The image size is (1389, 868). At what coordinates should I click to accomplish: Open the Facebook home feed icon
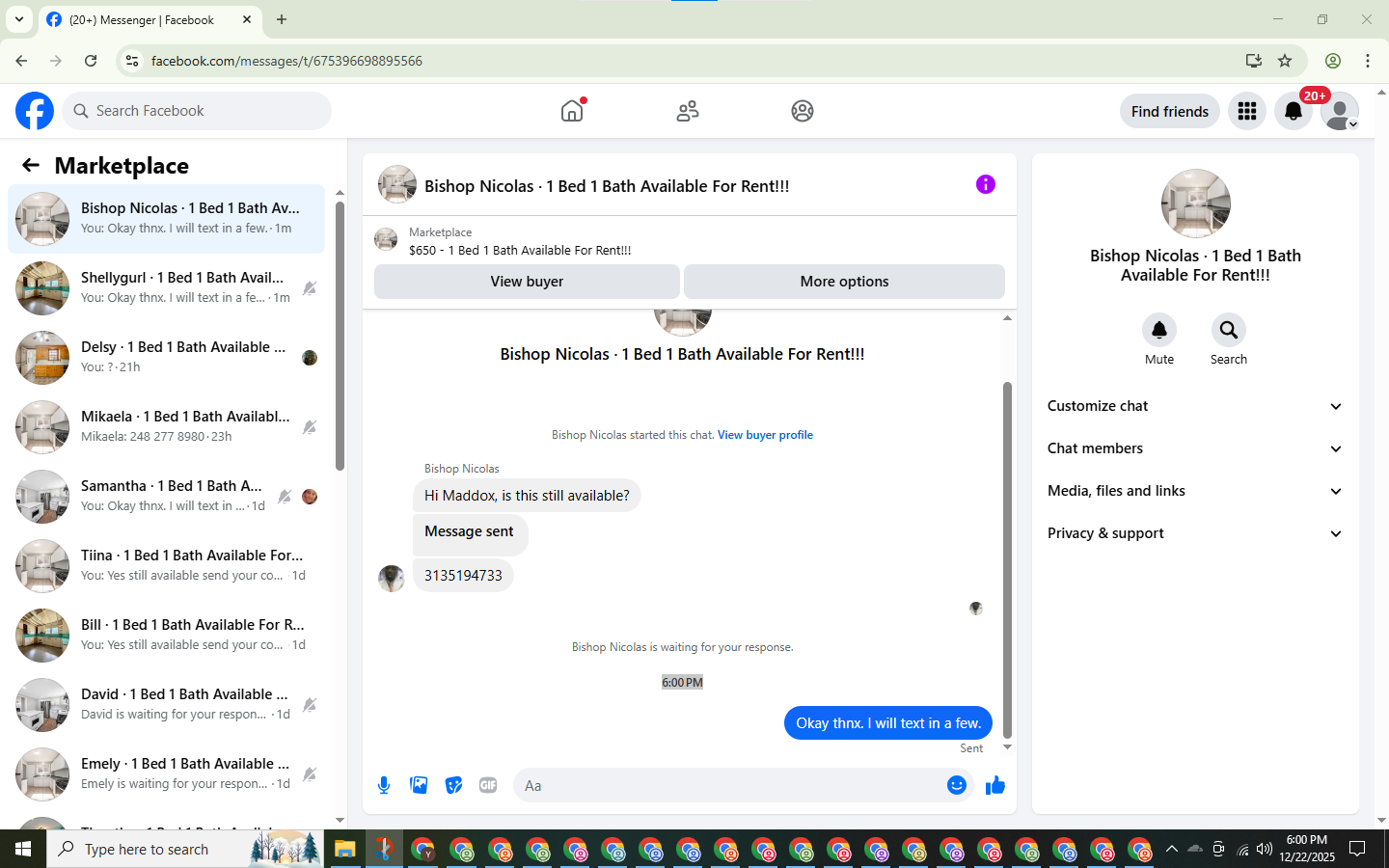pos(573,111)
